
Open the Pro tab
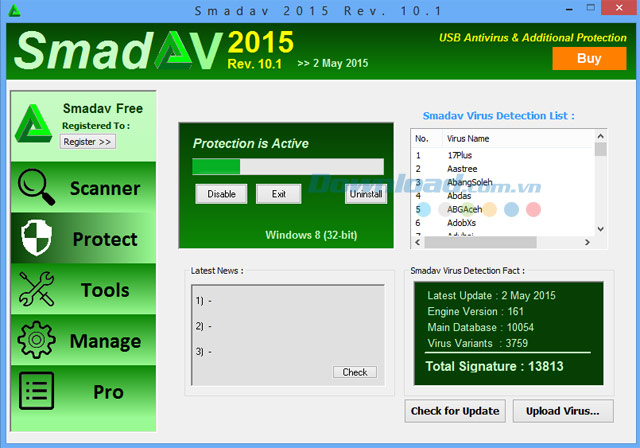83,391
